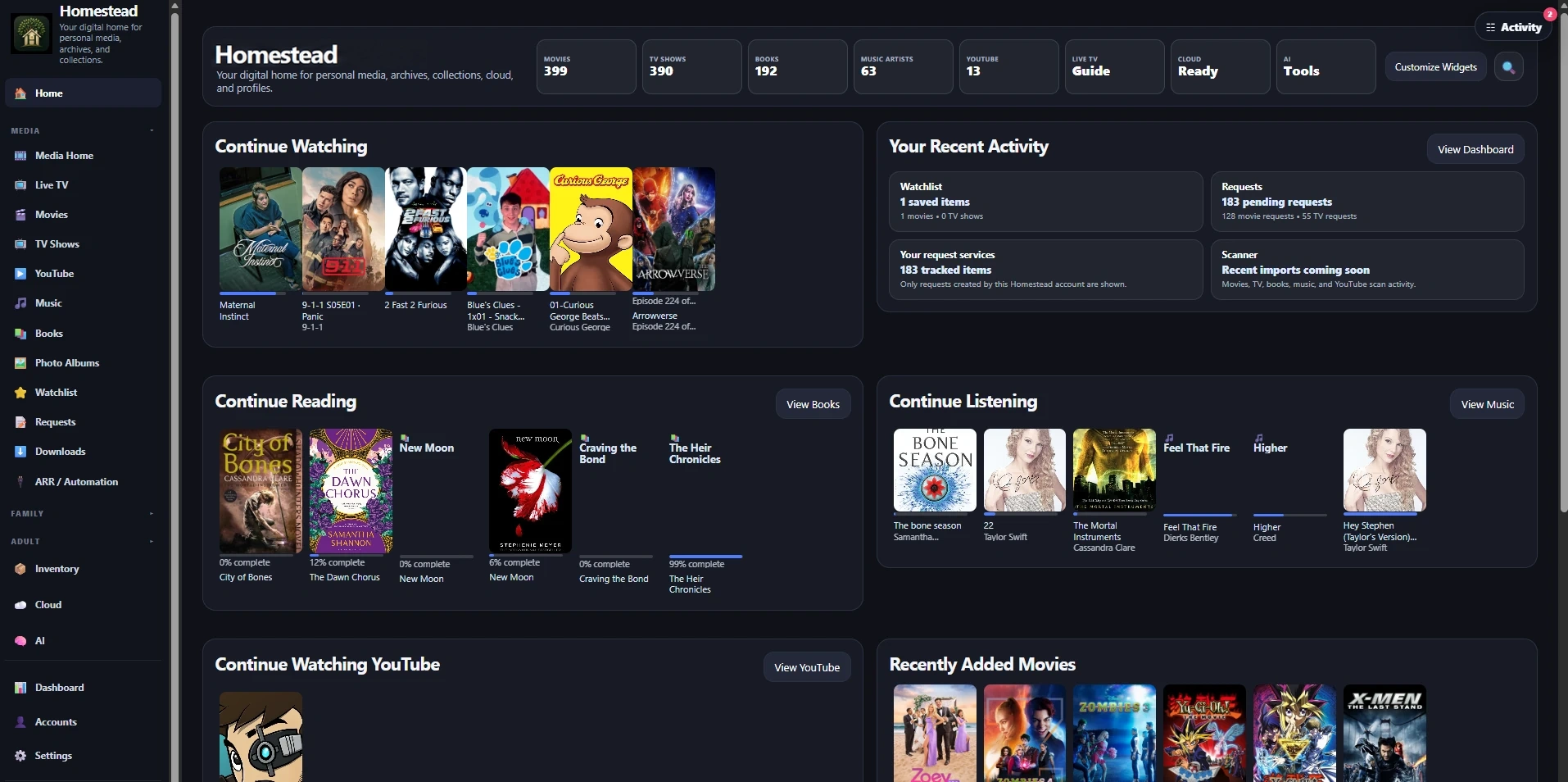Open the Requests 183 pending requests card
The width and height of the screenshot is (1568, 782).
coord(1367,202)
